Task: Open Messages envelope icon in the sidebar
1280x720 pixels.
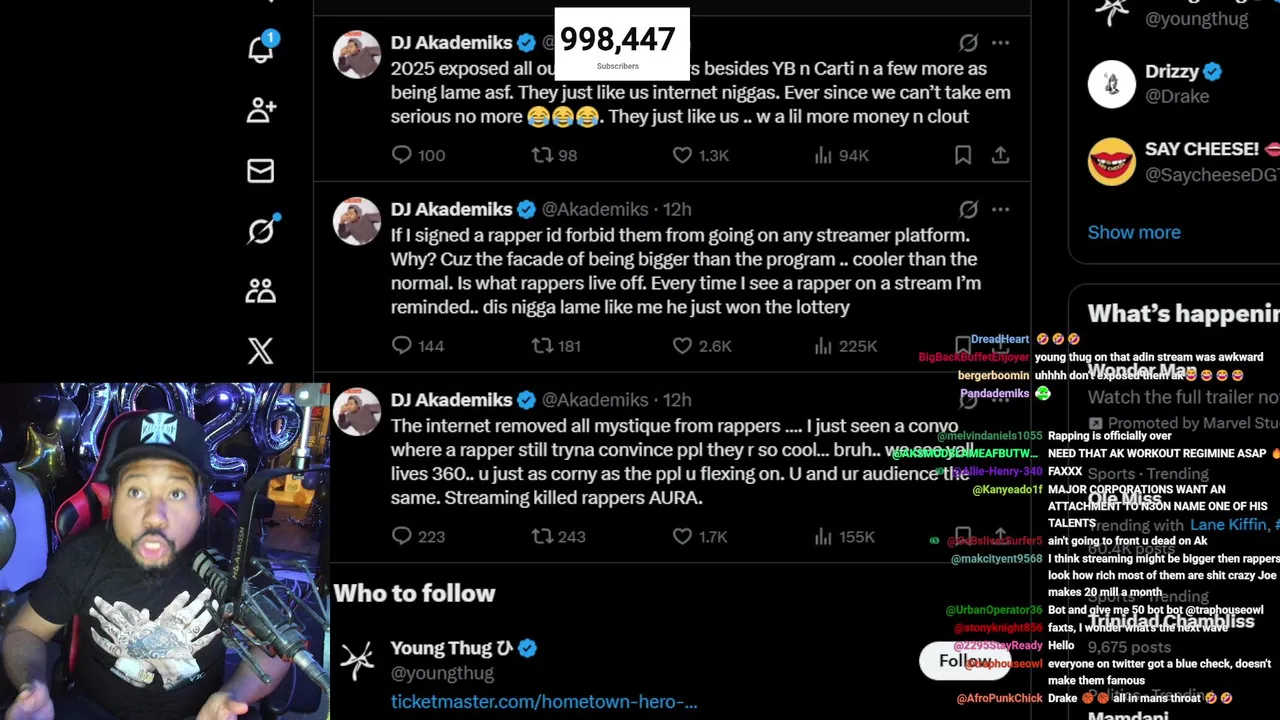Action: (260, 171)
